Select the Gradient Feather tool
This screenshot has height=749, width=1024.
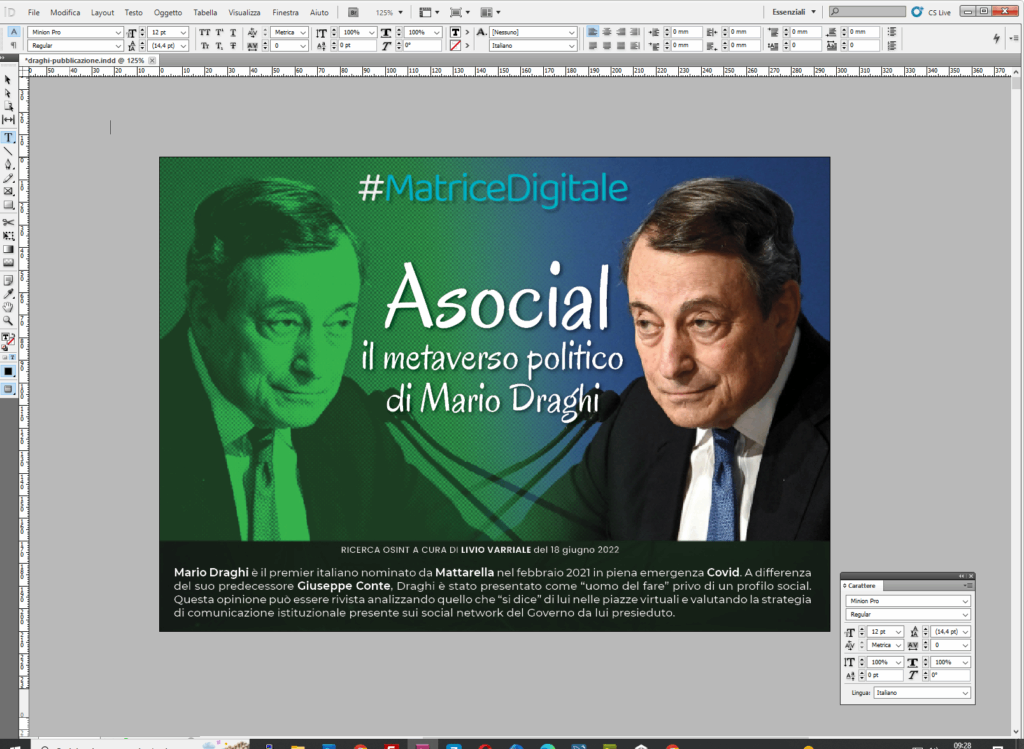(x=8, y=263)
